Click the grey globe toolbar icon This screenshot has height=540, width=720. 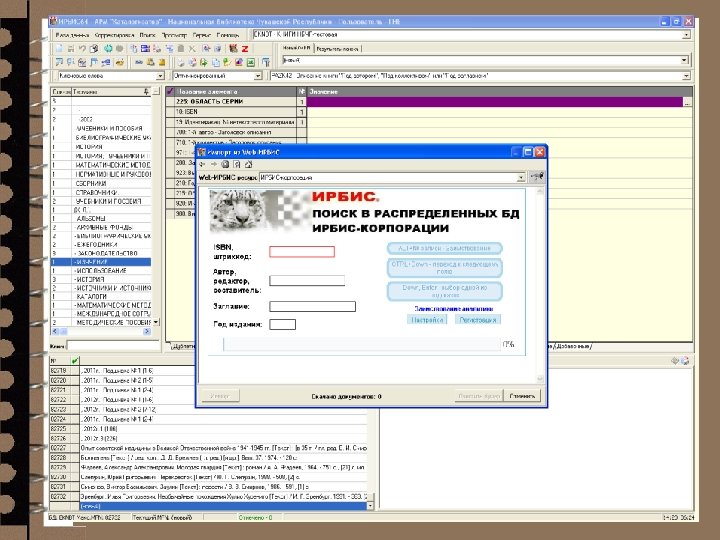pos(119,48)
